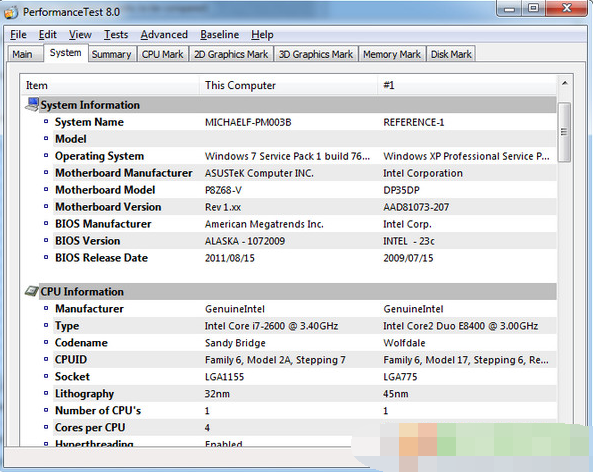Viewport: 593px width, 472px height.
Task: Click the Intel Core2 Duo E8400 value
Action: [x=461, y=326]
